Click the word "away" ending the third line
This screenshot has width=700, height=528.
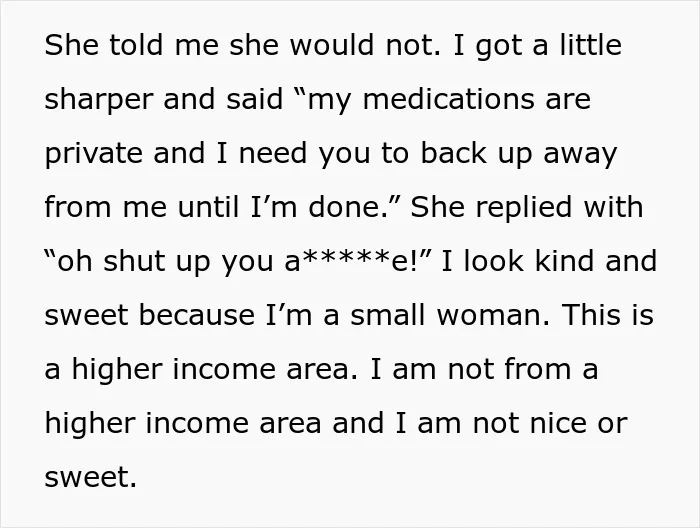580,155
